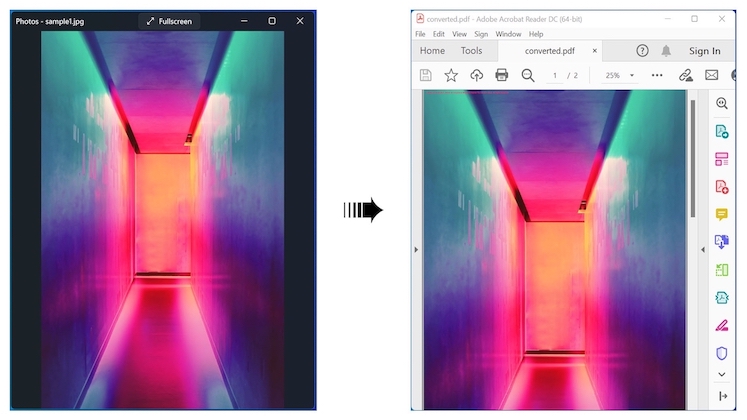Viewport: 747px width, 420px height.
Task: Click the page number input field
Action: point(555,75)
